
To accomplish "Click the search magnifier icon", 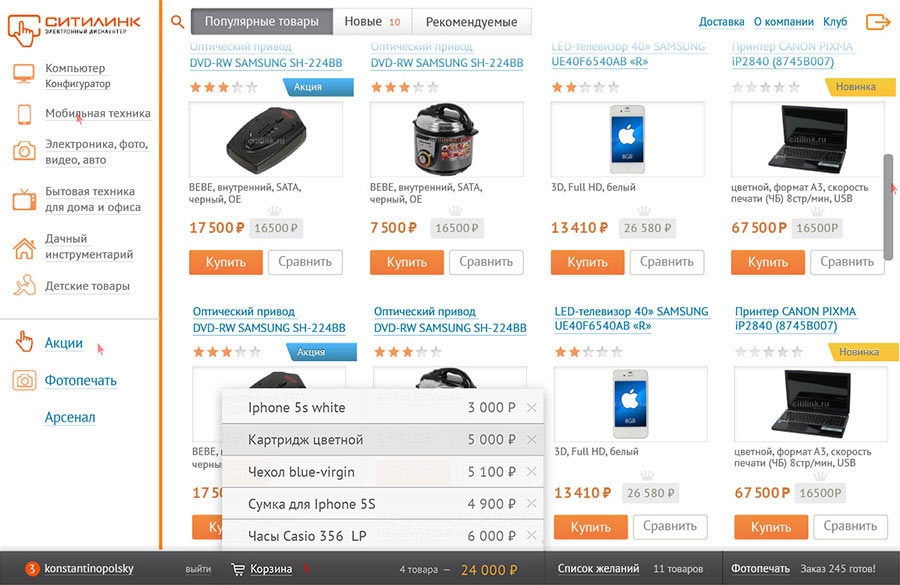I will click(x=178, y=21).
